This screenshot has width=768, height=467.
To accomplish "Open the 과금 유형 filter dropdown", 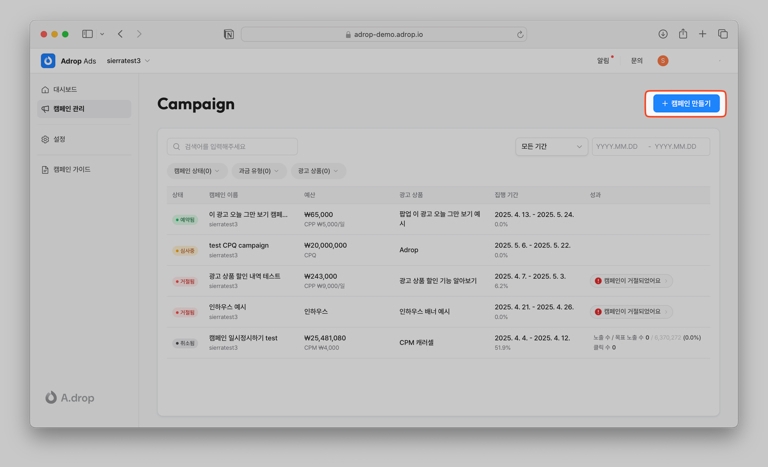I will pyautogui.click(x=259, y=171).
